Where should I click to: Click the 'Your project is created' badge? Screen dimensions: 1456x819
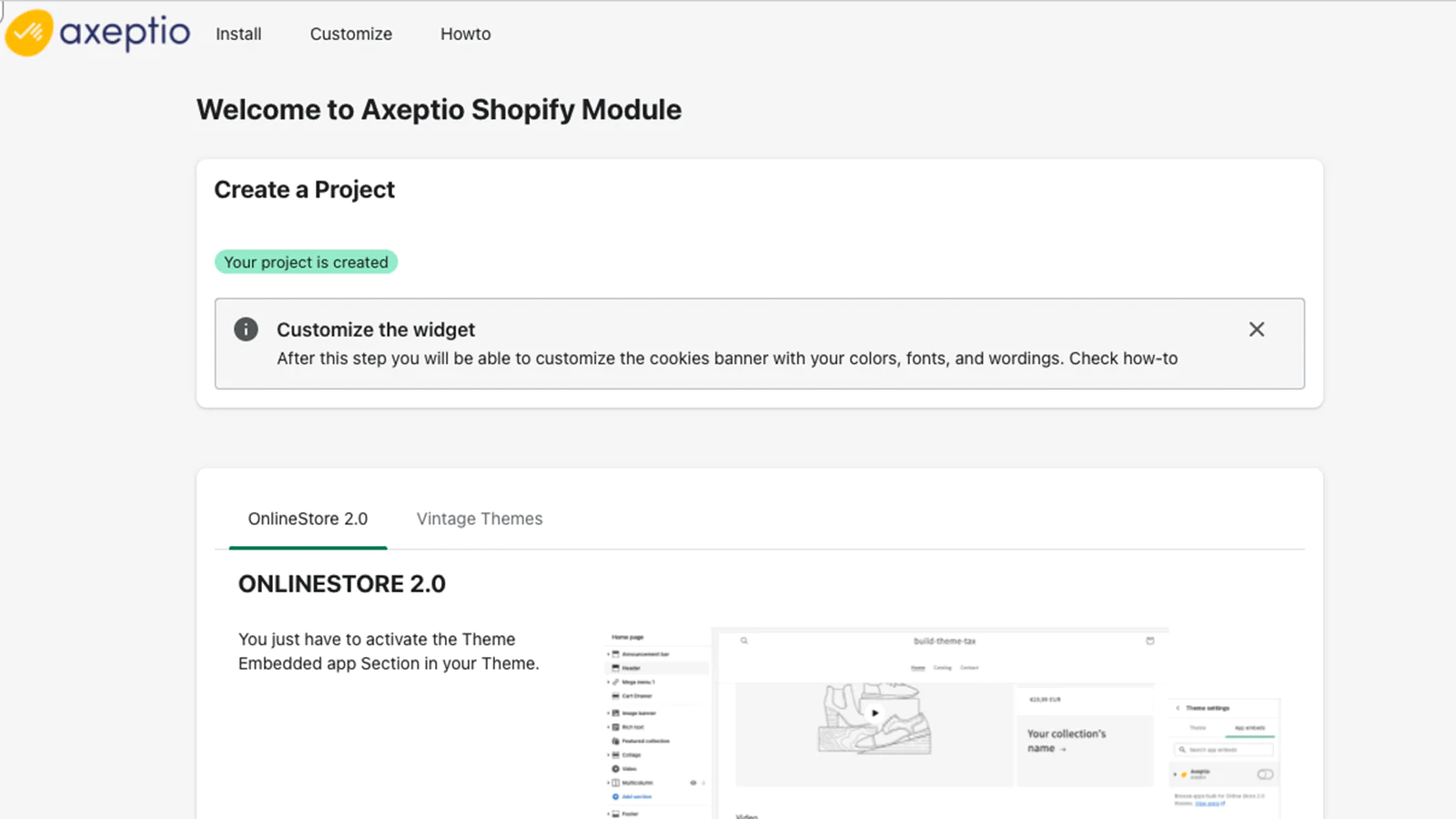(306, 262)
